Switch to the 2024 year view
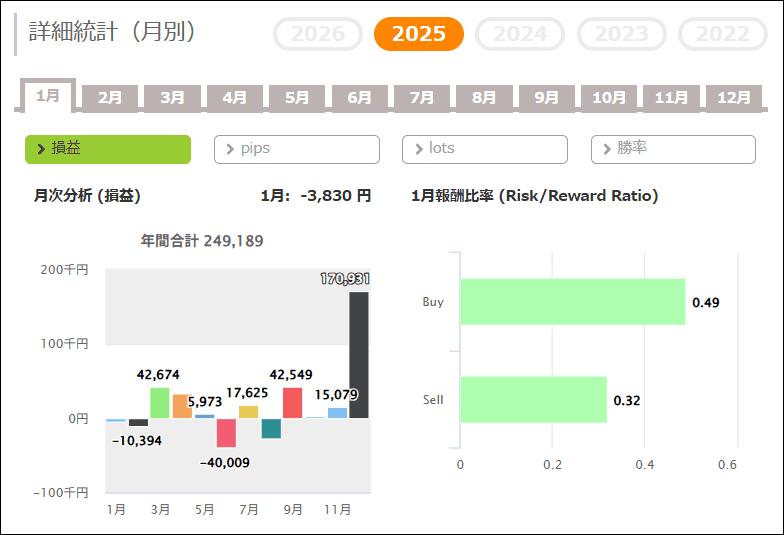Viewport: 784px width, 535px height. [x=521, y=34]
